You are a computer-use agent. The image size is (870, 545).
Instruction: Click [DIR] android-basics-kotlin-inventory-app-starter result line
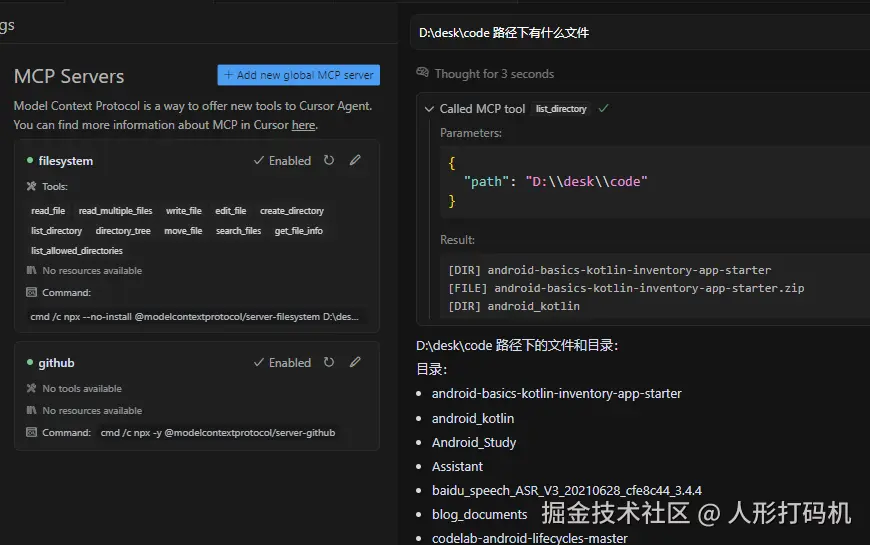pyautogui.click(x=610, y=270)
